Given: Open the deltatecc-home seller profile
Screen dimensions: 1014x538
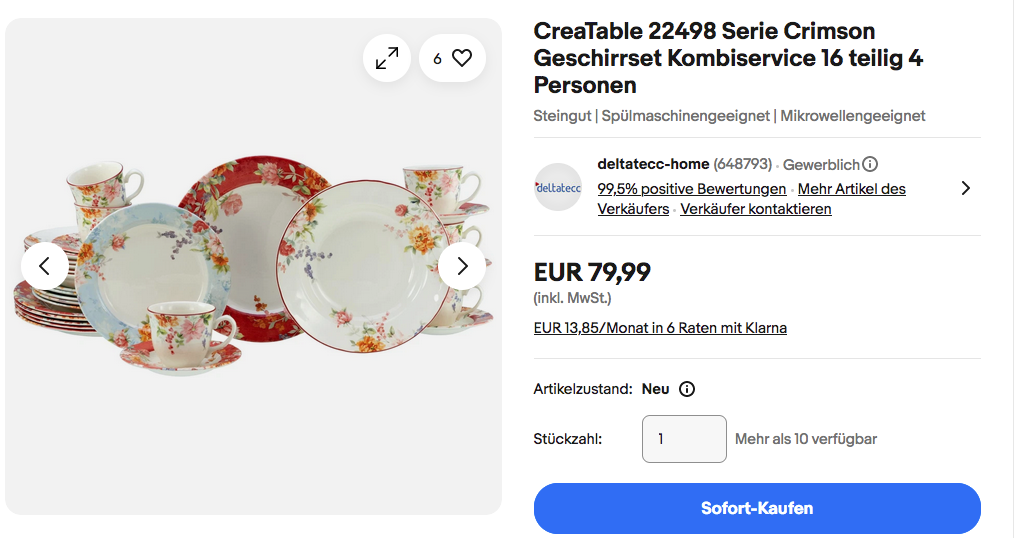Looking at the screenshot, I should (653, 164).
